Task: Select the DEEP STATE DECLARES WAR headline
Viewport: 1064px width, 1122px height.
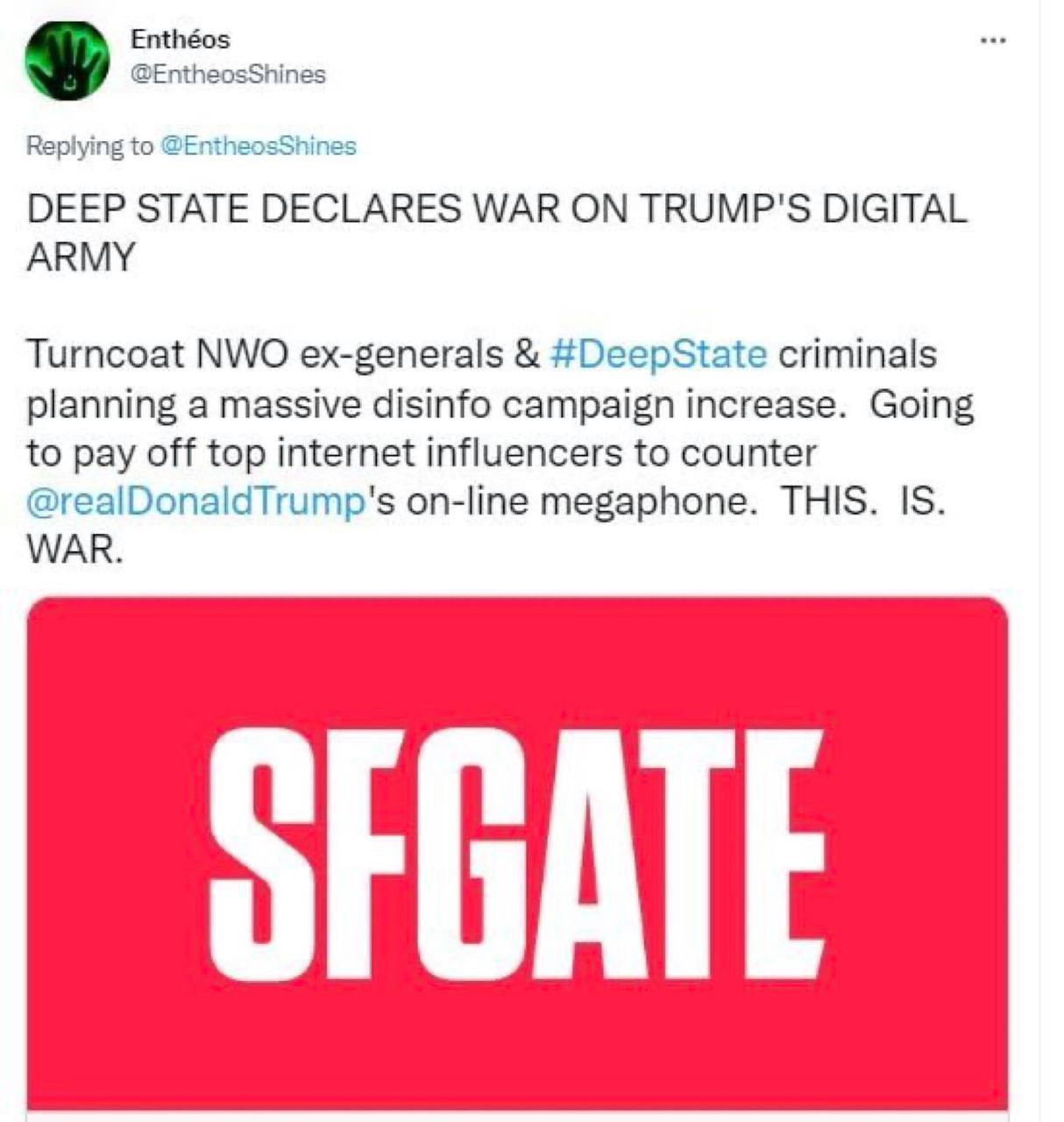Action: [x=497, y=232]
